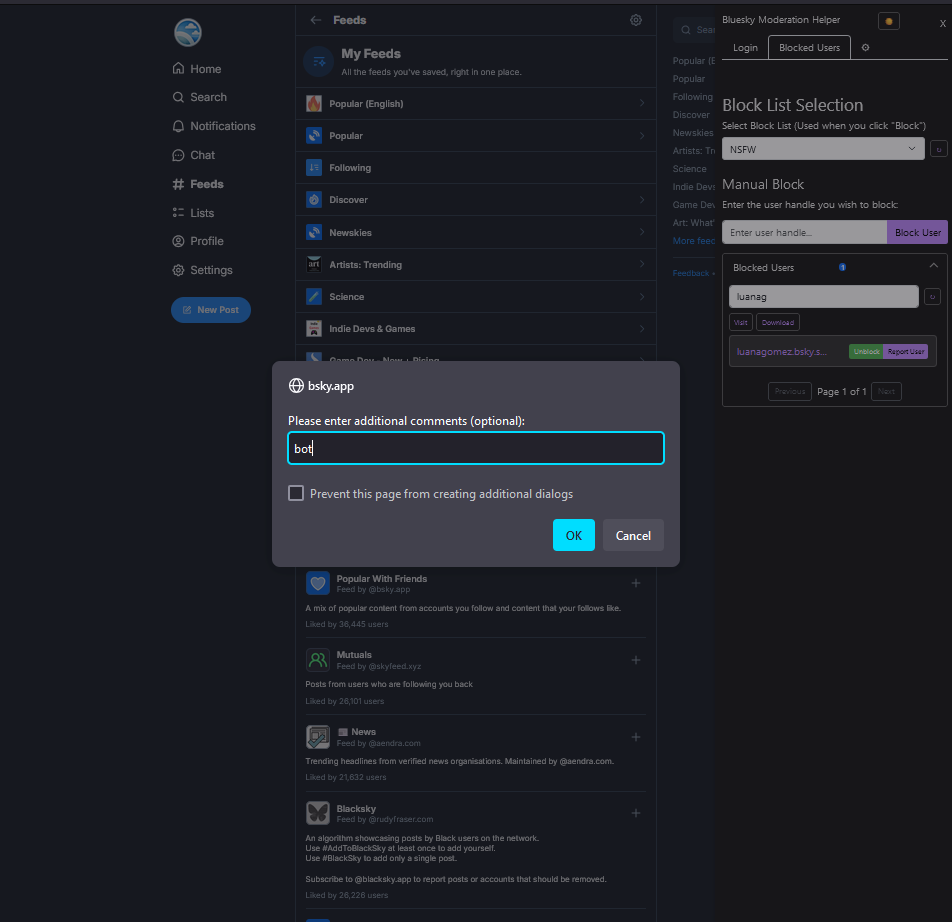Click the Mutuals feed icon

318,660
